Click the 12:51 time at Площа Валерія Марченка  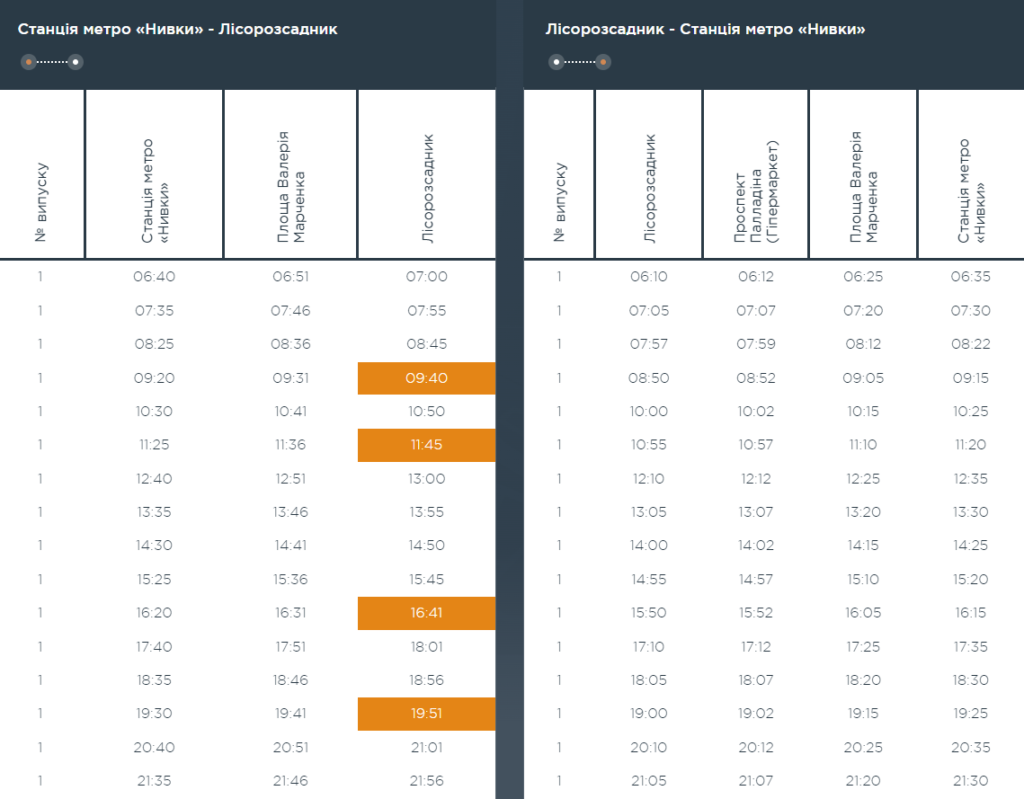coord(290,479)
